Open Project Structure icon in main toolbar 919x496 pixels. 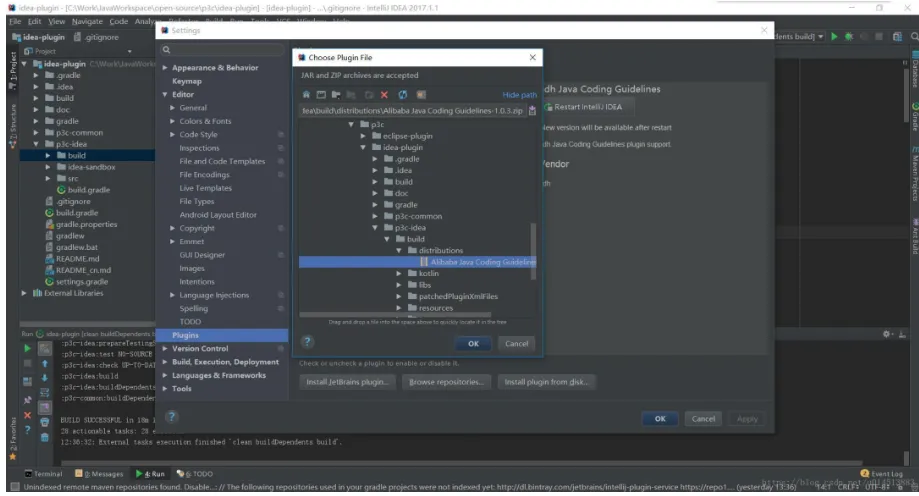tap(897, 36)
